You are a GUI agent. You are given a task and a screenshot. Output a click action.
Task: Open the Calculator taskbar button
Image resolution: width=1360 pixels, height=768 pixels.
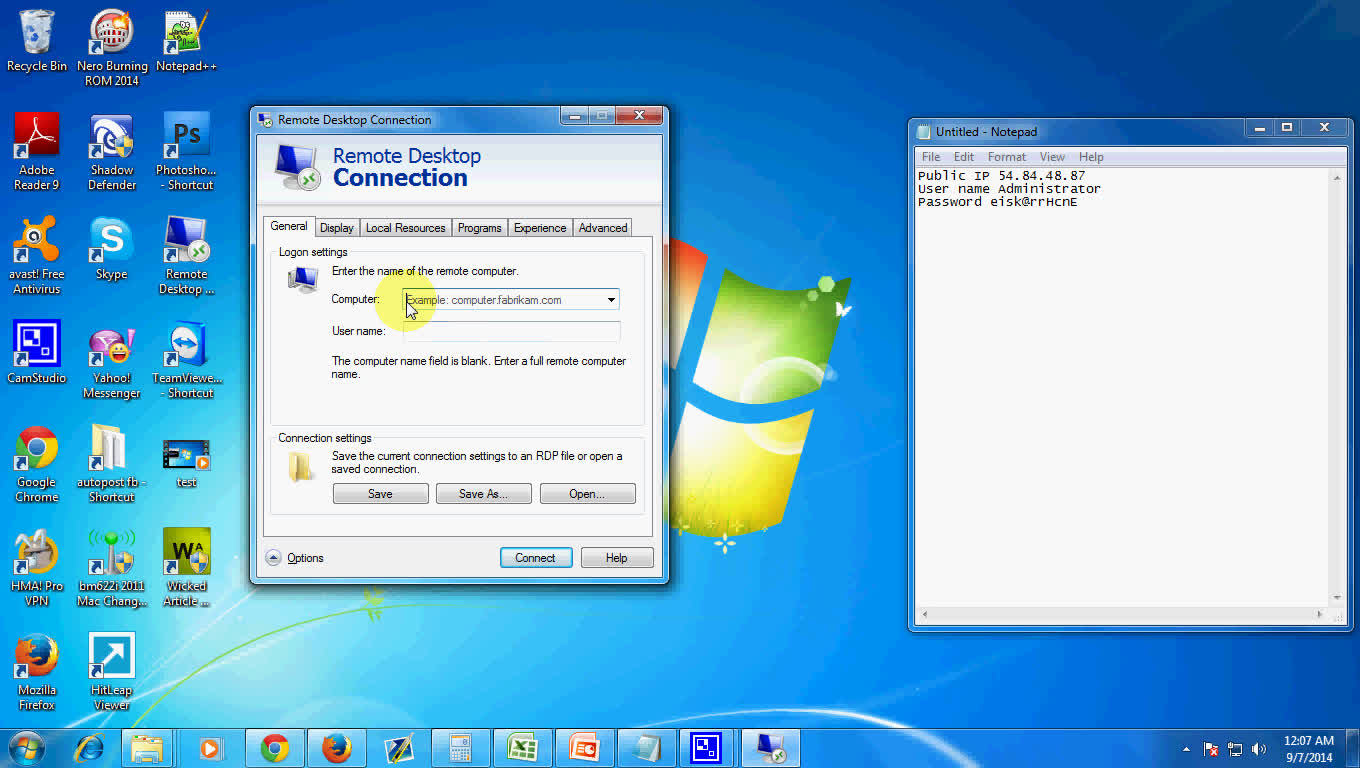tap(461, 748)
